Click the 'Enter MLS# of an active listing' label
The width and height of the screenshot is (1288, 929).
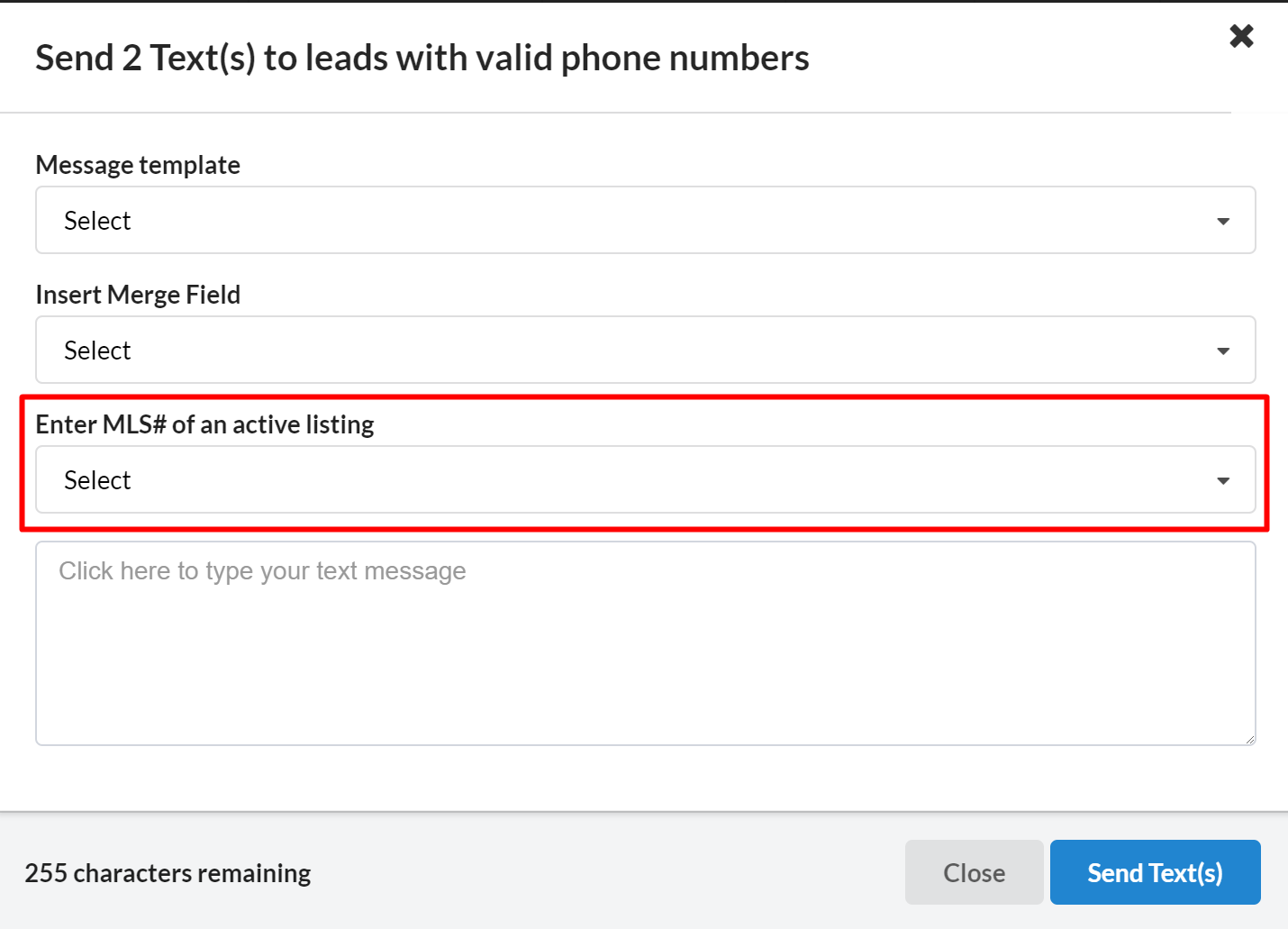coord(204,424)
